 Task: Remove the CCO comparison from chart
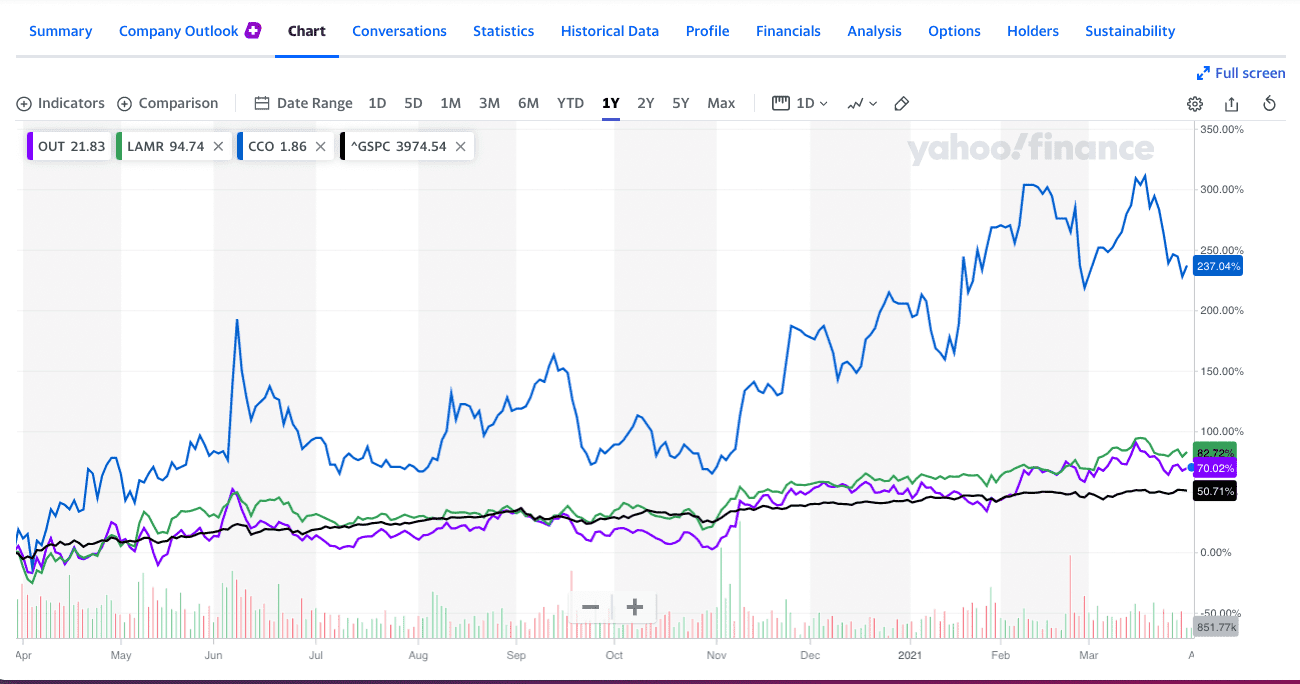(320, 146)
